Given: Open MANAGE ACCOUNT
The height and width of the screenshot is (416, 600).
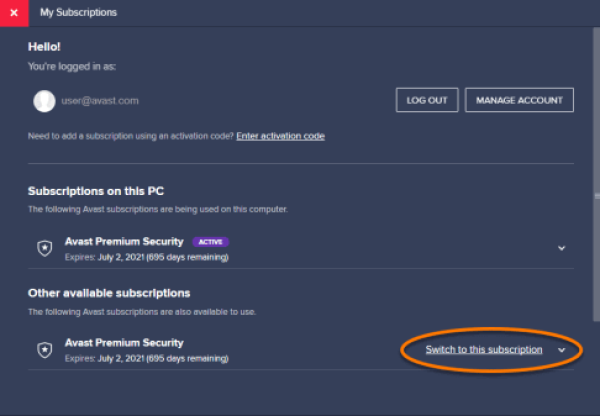Looking at the screenshot, I should pyautogui.click(x=519, y=100).
